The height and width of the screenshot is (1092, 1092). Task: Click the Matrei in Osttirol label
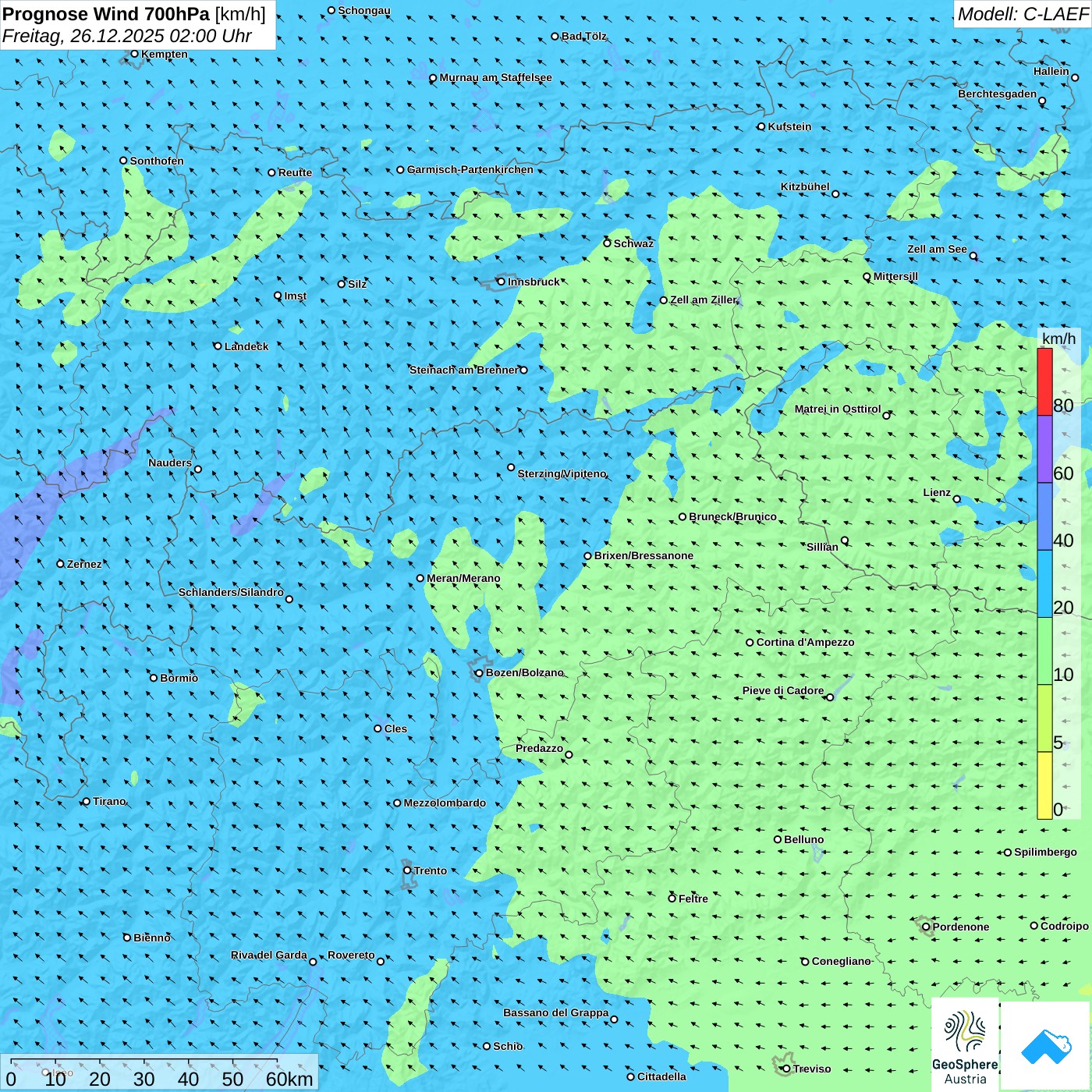tap(838, 409)
